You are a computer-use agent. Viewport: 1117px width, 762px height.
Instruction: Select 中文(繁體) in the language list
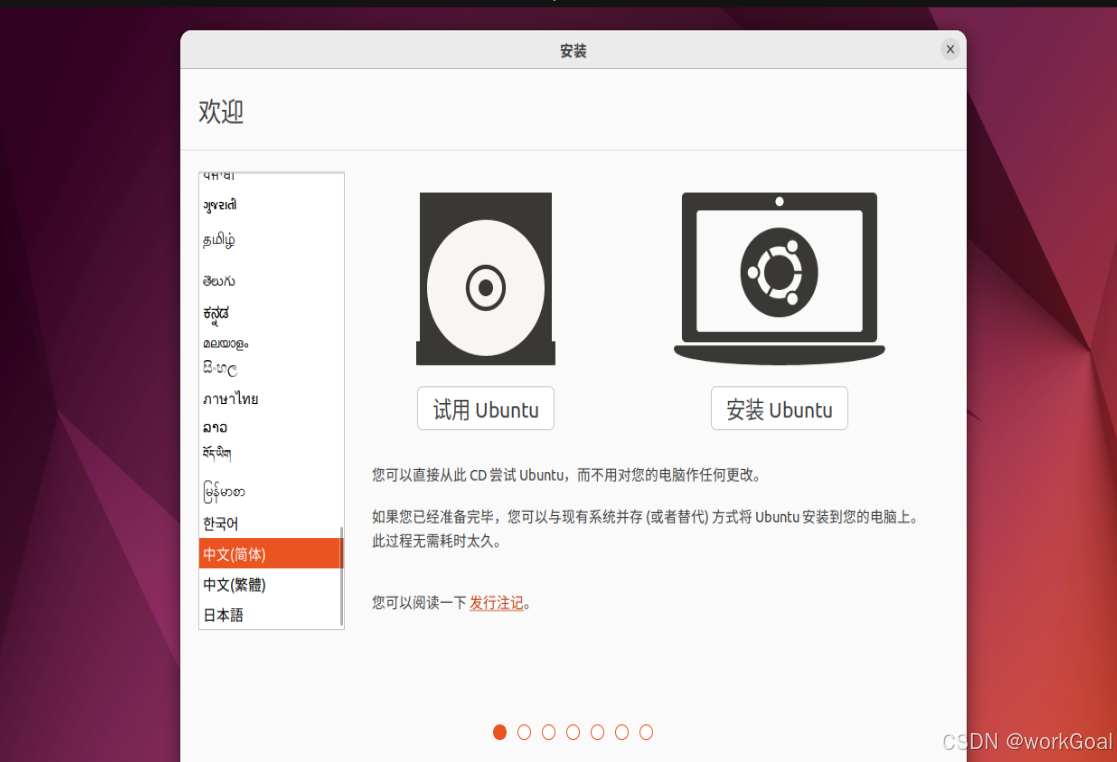pos(271,584)
